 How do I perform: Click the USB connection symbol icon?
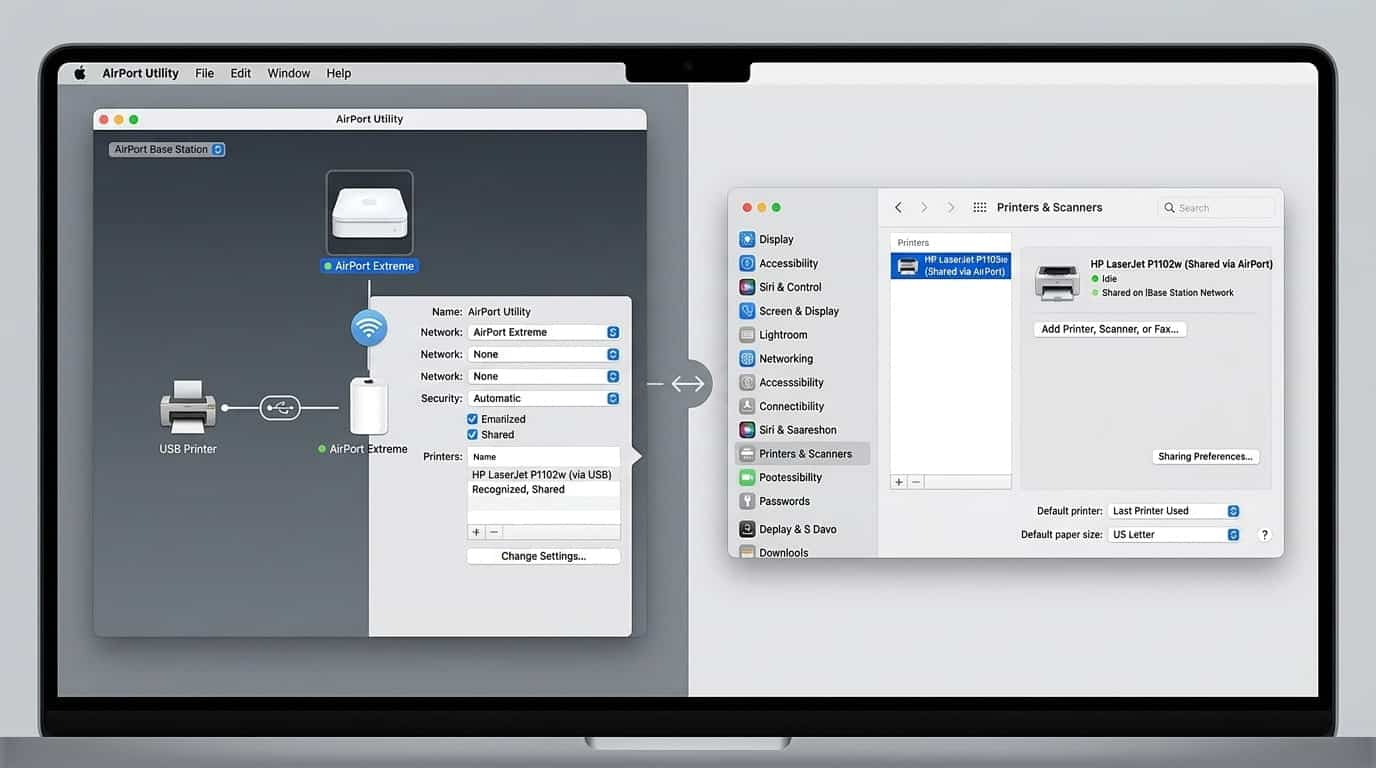click(x=279, y=407)
